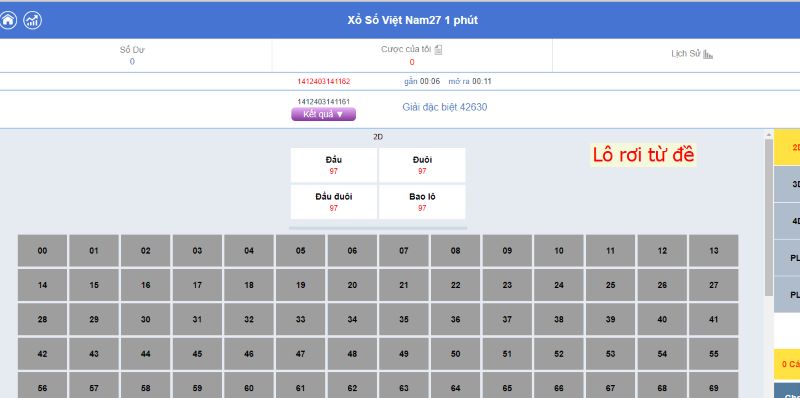This screenshot has width=800, height=398.
Task: Pick number 42 in the grid
Action: [42, 354]
